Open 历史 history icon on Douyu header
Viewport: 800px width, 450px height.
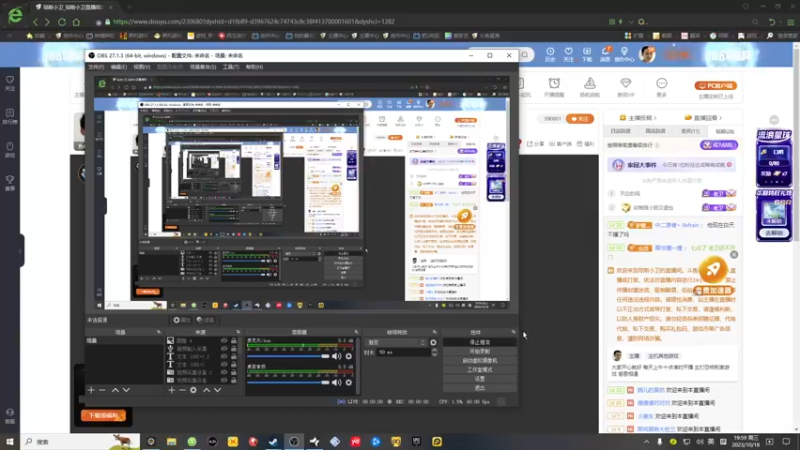[x=550, y=55]
